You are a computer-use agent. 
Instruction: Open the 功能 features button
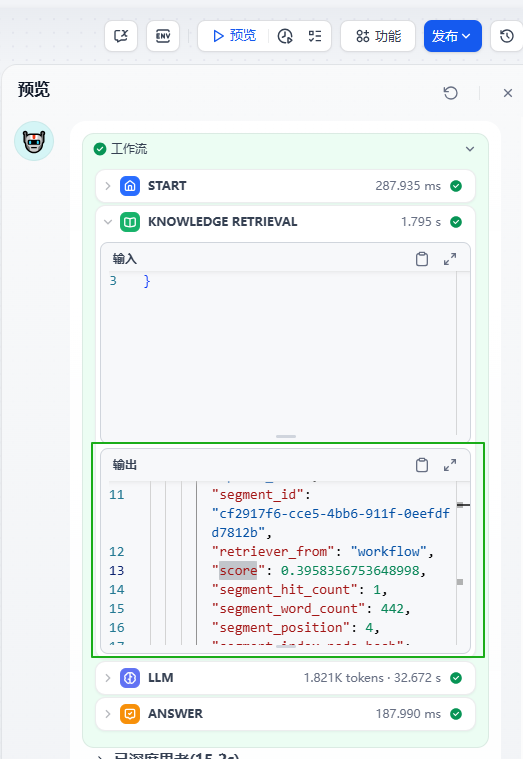pos(378,36)
